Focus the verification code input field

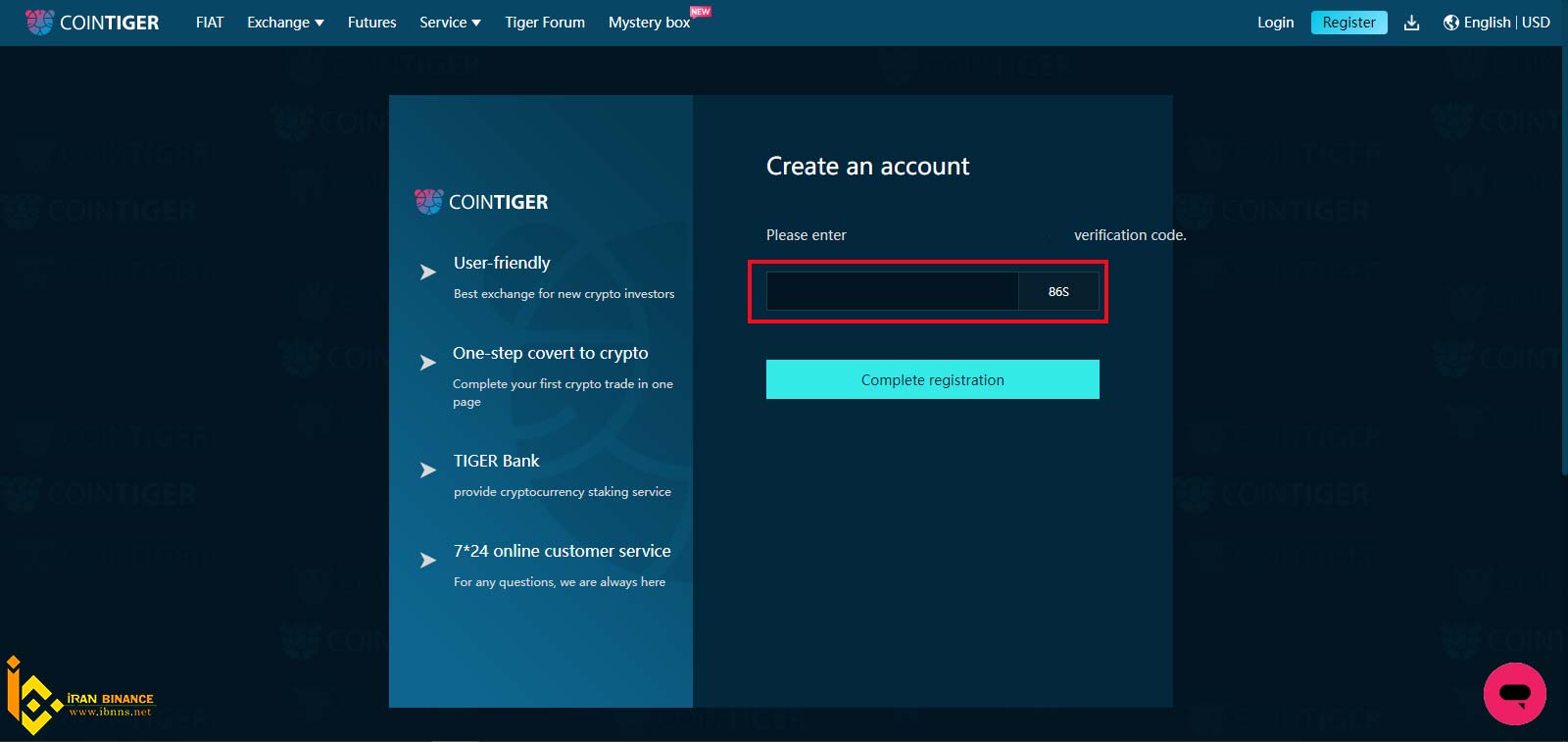pyautogui.click(x=892, y=292)
